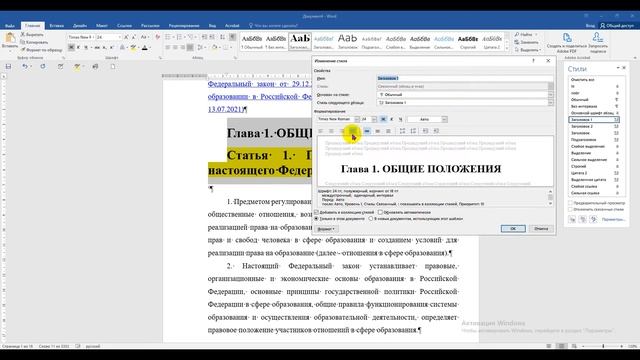
Task: Click ribbon text highlight color swatch
Action: [133, 48]
